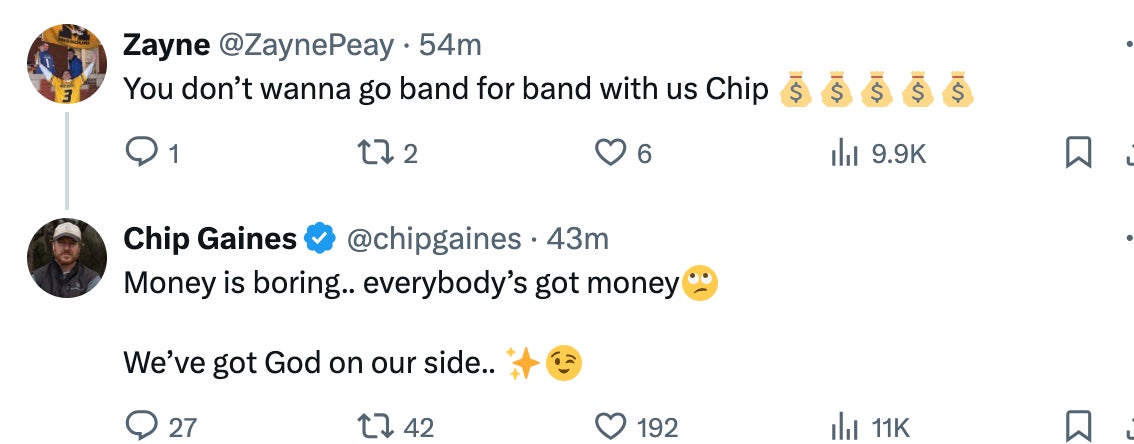Click the 54m timestamp on Zayne's tweet
The width and height of the screenshot is (1134, 444).
click(450, 45)
